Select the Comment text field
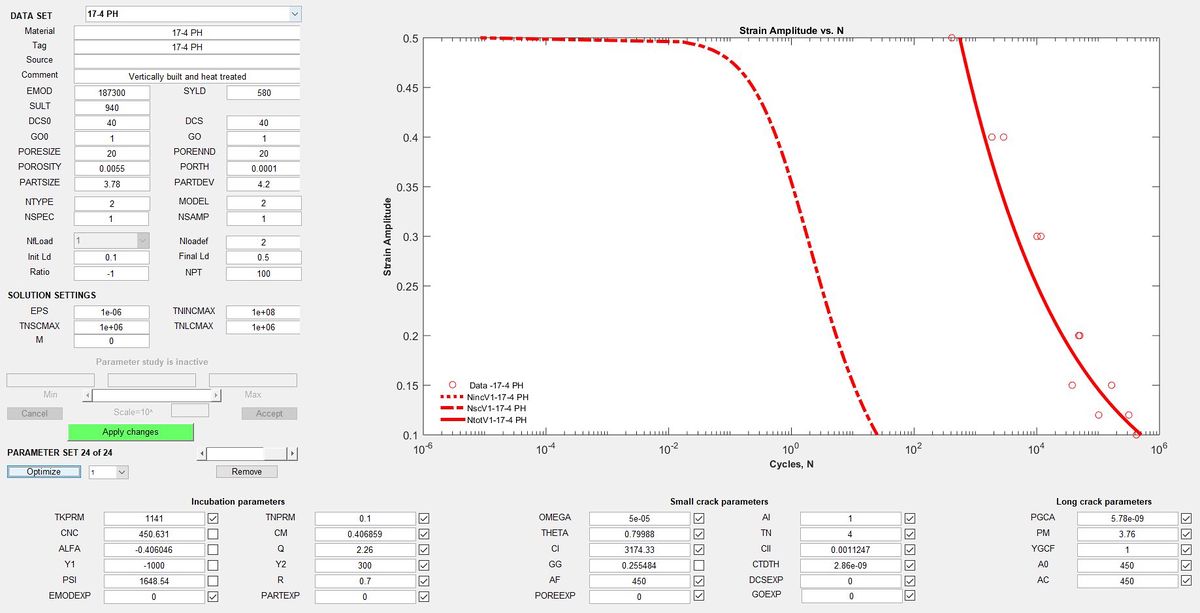The width and height of the screenshot is (1200, 613). point(187,76)
